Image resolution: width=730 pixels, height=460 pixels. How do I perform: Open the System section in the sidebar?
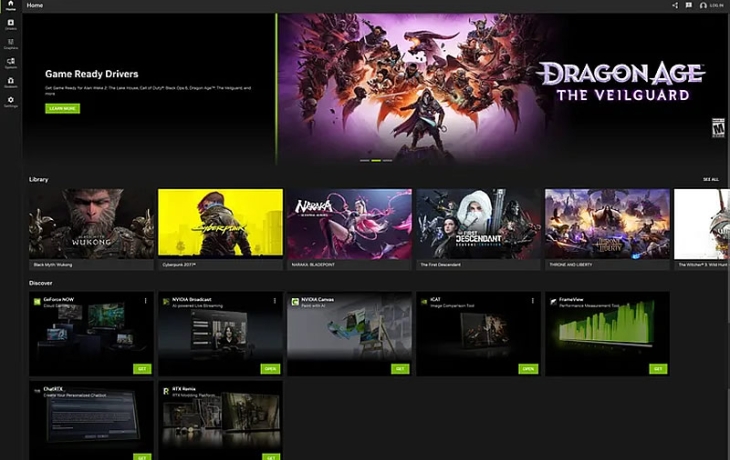[10, 63]
